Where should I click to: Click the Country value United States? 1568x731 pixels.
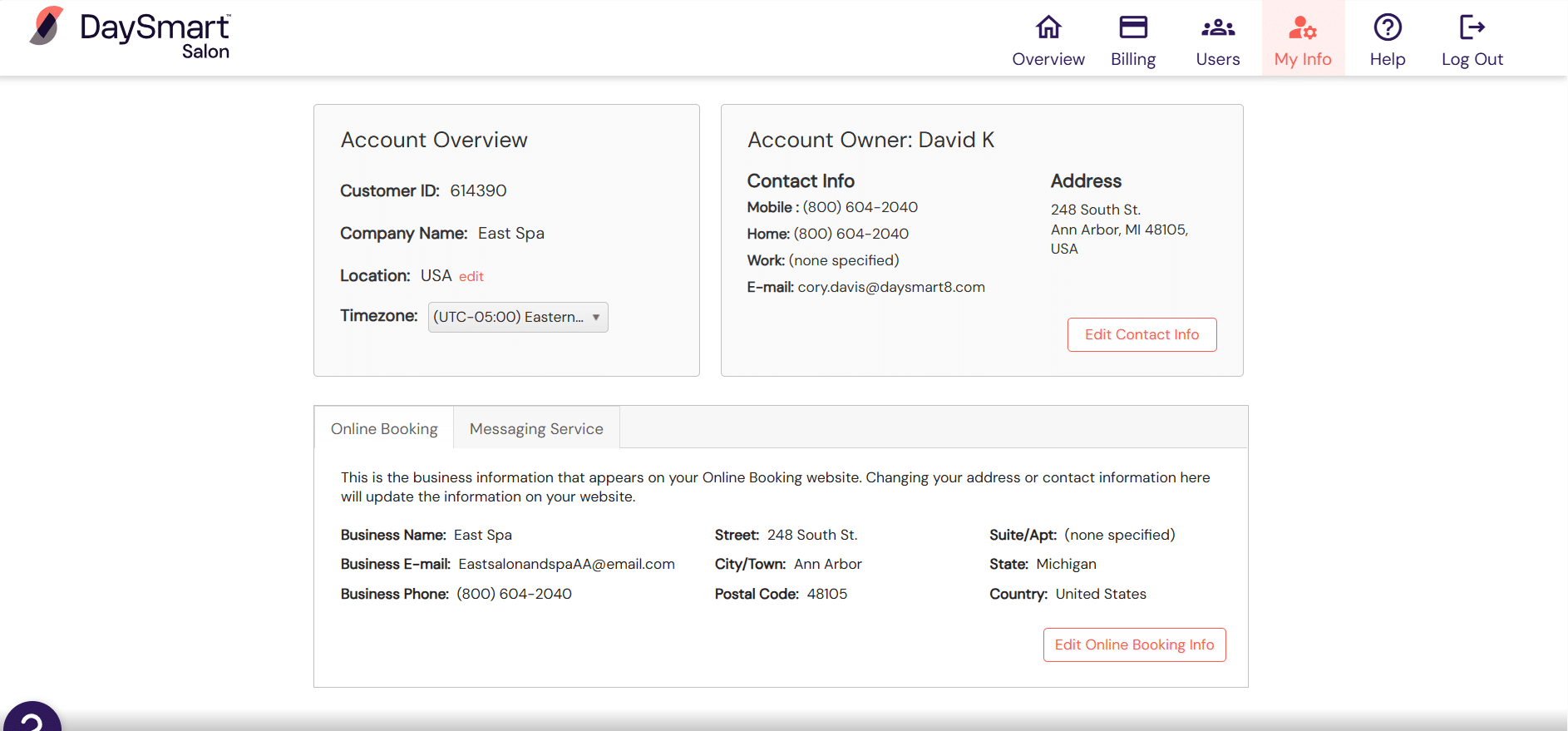[1102, 594]
